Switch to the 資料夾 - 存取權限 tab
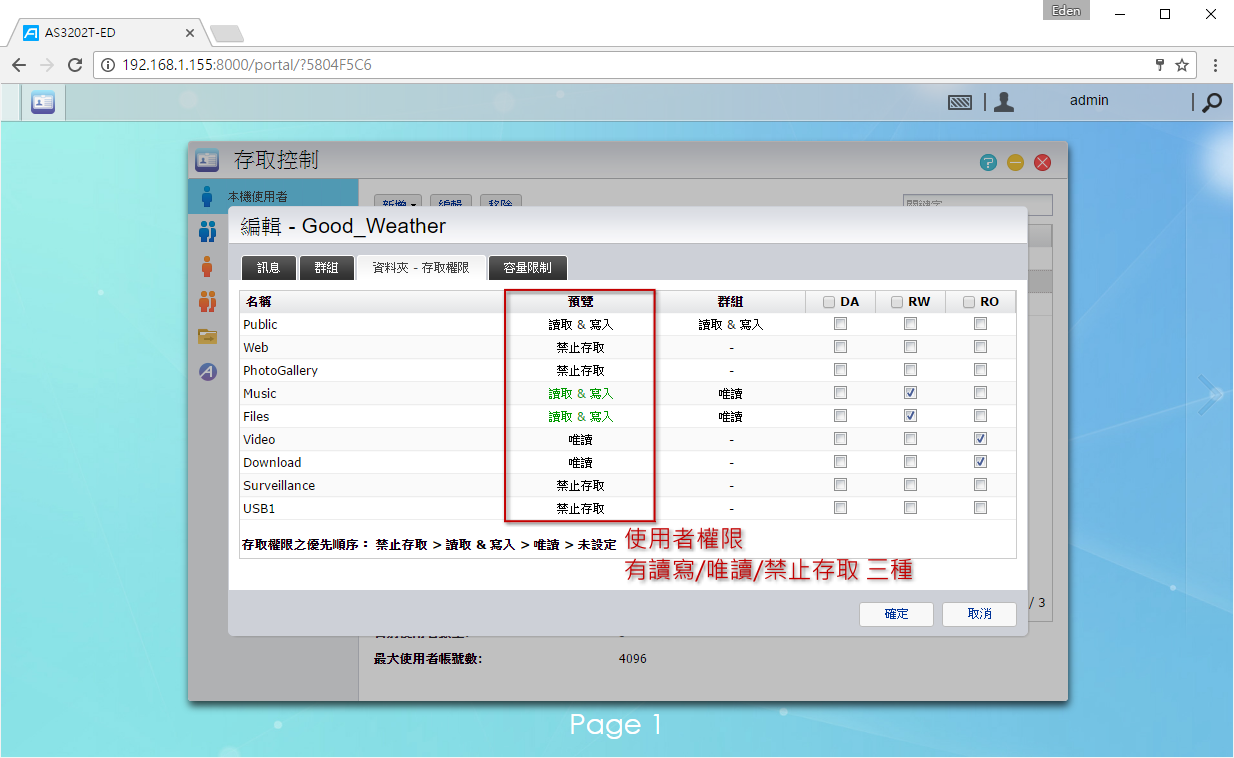1234x758 pixels. click(421, 268)
